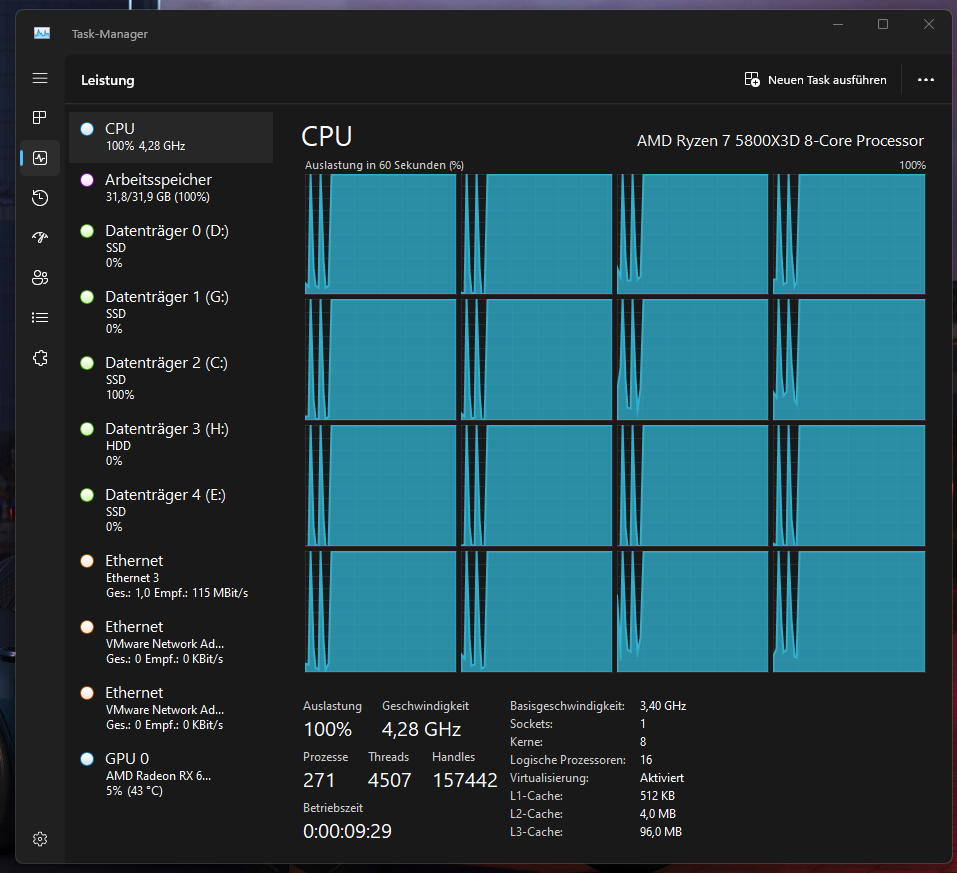Click the AMD Ryzen 7 5800X3D processor name
This screenshot has height=873, width=957.
pos(780,140)
